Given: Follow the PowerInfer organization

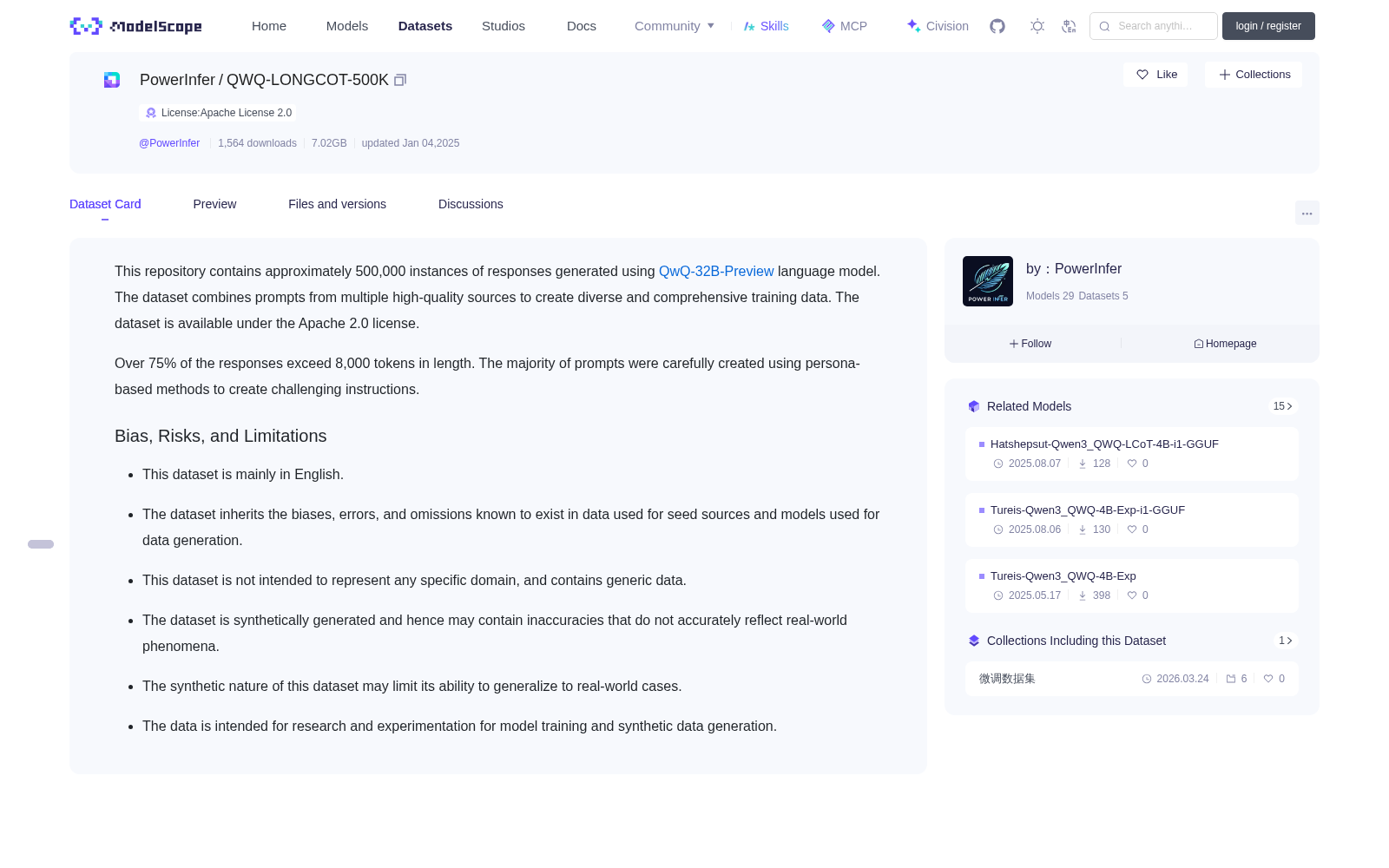Looking at the screenshot, I should [x=1030, y=344].
